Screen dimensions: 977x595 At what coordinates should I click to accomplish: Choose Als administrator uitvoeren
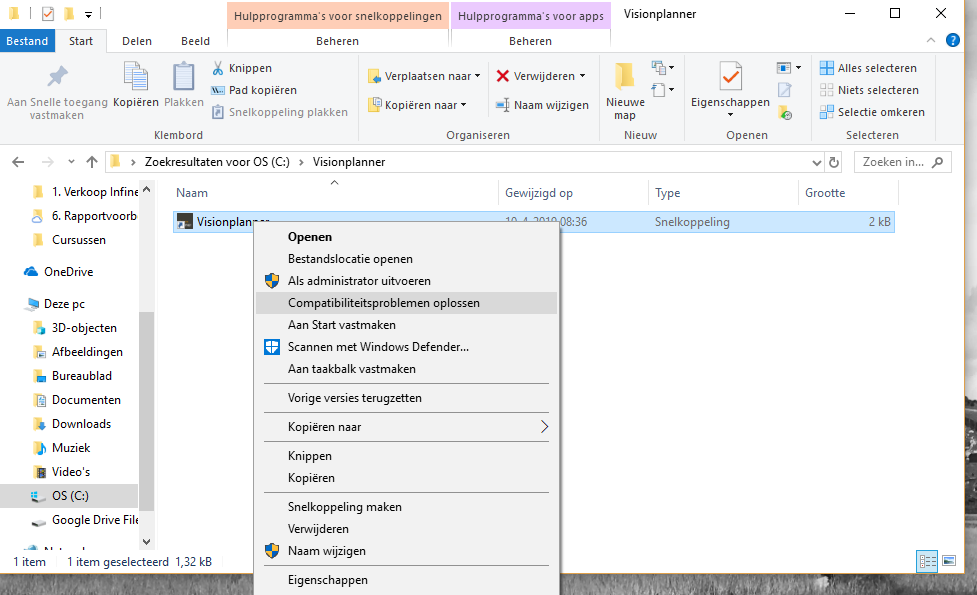406,281
